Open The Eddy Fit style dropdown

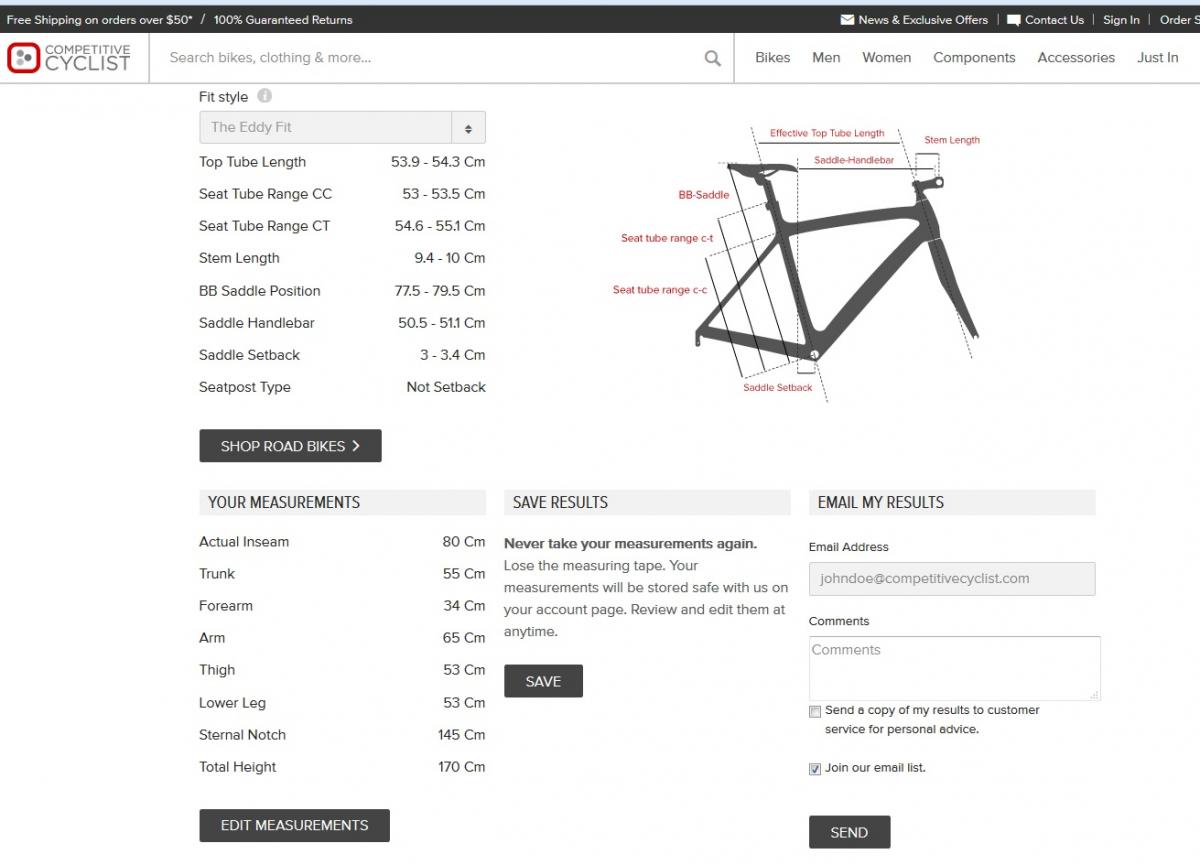[x=342, y=127]
